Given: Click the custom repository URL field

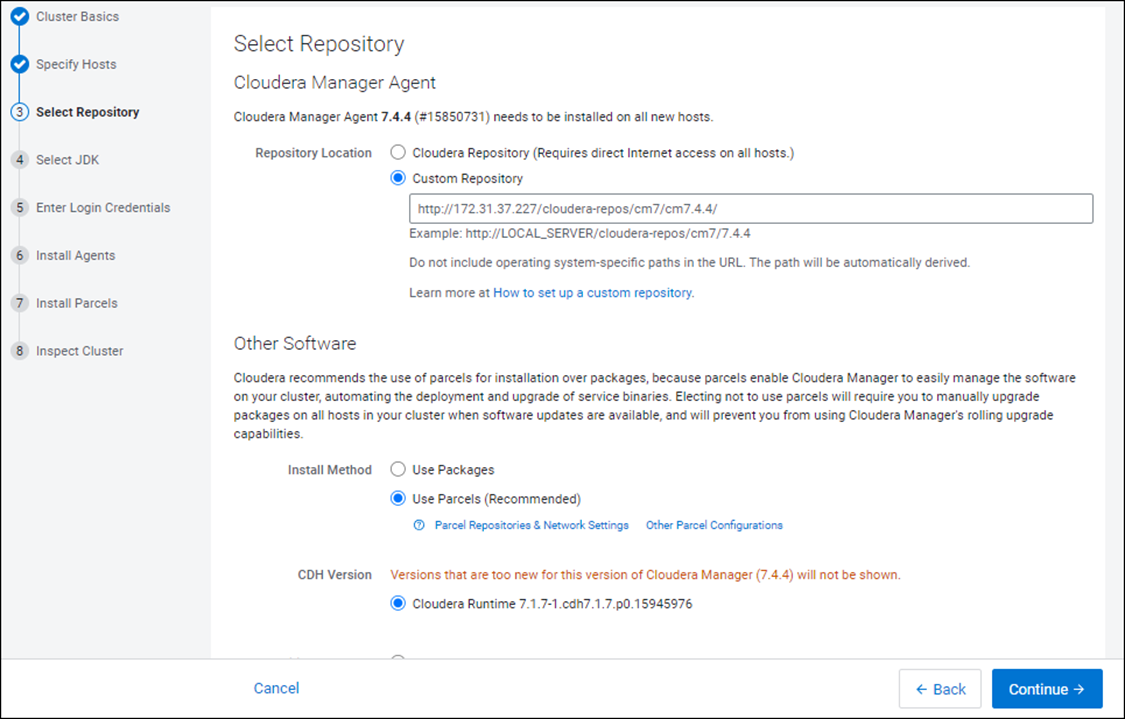Looking at the screenshot, I should pos(750,209).
